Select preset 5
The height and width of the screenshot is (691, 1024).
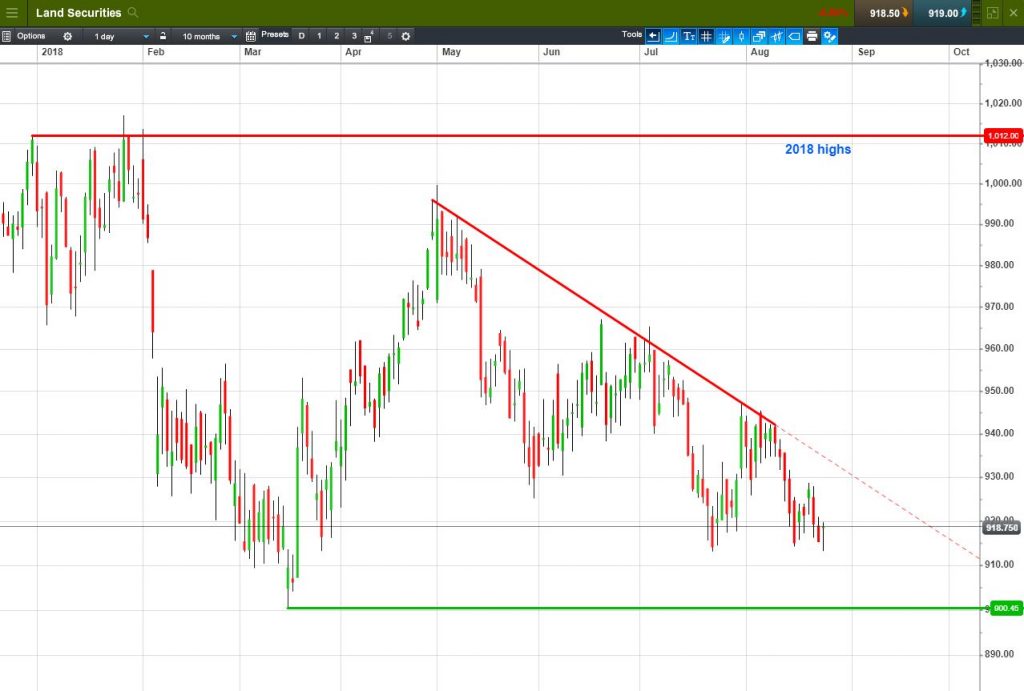click(x=389, y=36)
